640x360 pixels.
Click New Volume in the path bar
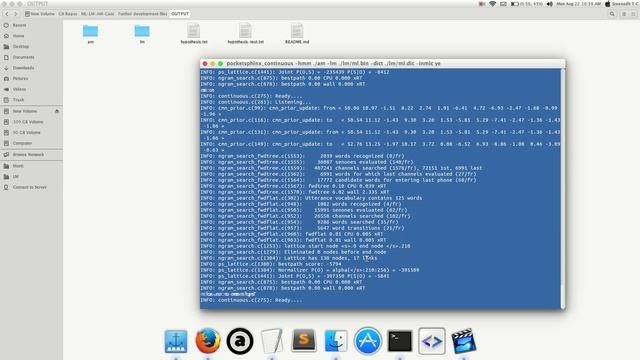pos(40,14)
